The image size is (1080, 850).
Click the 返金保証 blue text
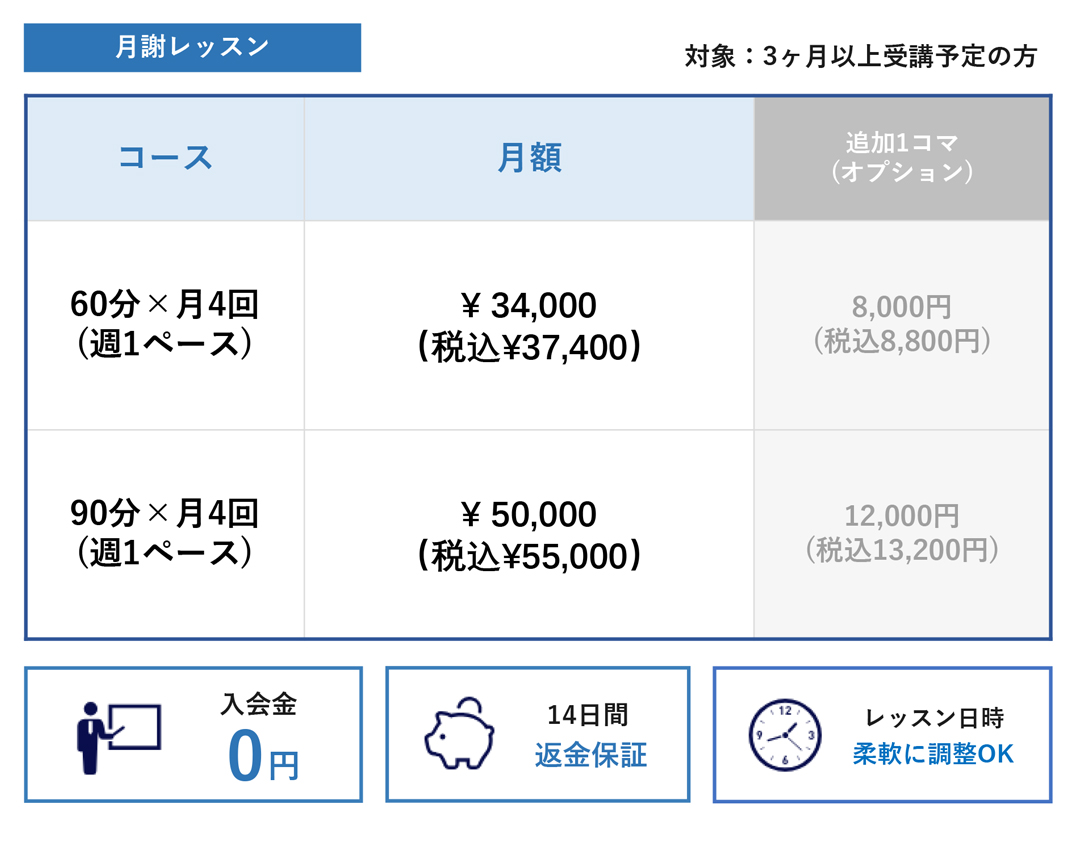(x=591, y=755)
